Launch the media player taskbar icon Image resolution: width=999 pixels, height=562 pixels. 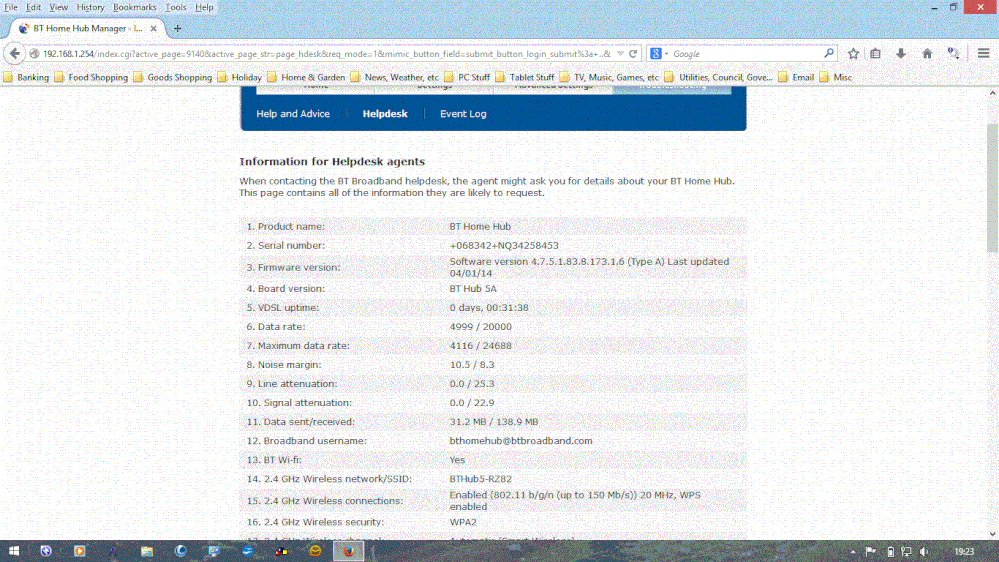coord(80,551)
